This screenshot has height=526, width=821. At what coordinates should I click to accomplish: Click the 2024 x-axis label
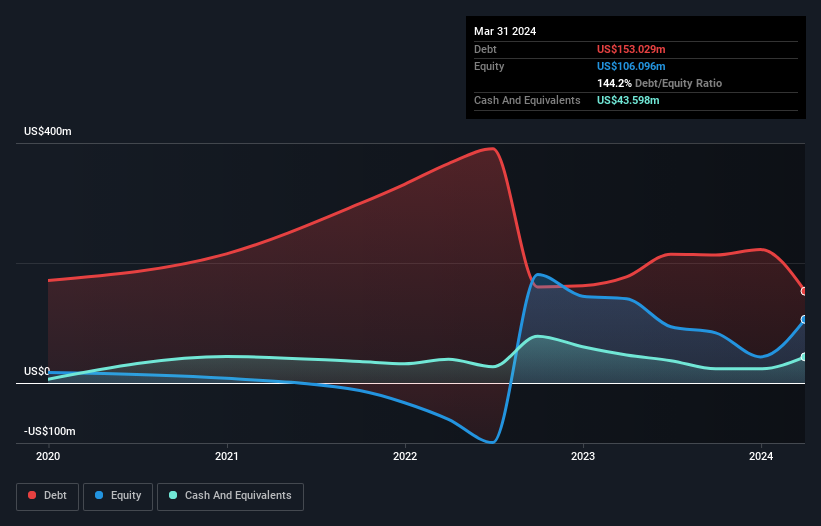tap(761, 456)
